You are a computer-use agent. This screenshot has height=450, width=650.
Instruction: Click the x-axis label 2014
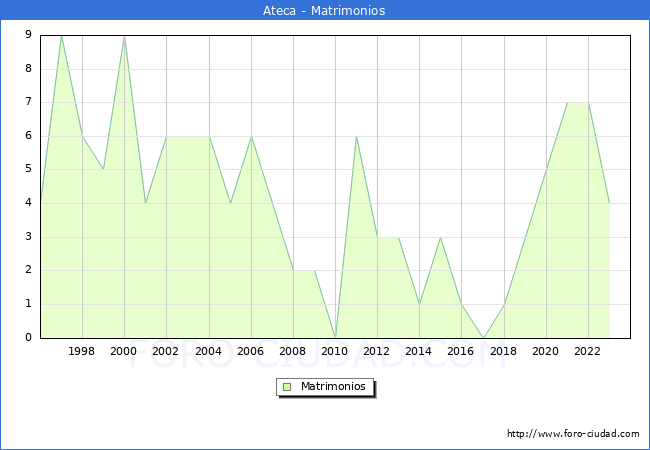pos(418,351)
